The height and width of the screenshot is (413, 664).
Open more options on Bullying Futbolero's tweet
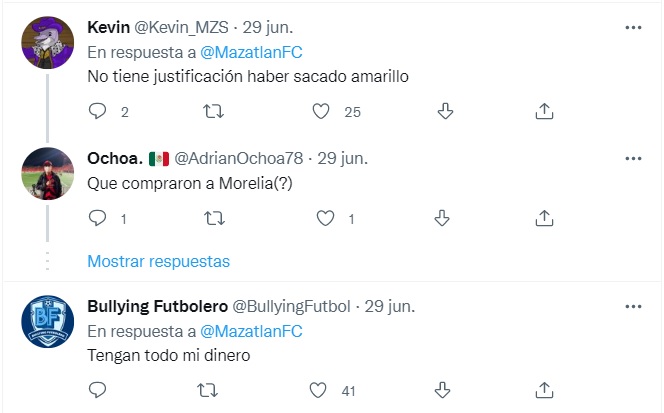click(x=633, y=306)
